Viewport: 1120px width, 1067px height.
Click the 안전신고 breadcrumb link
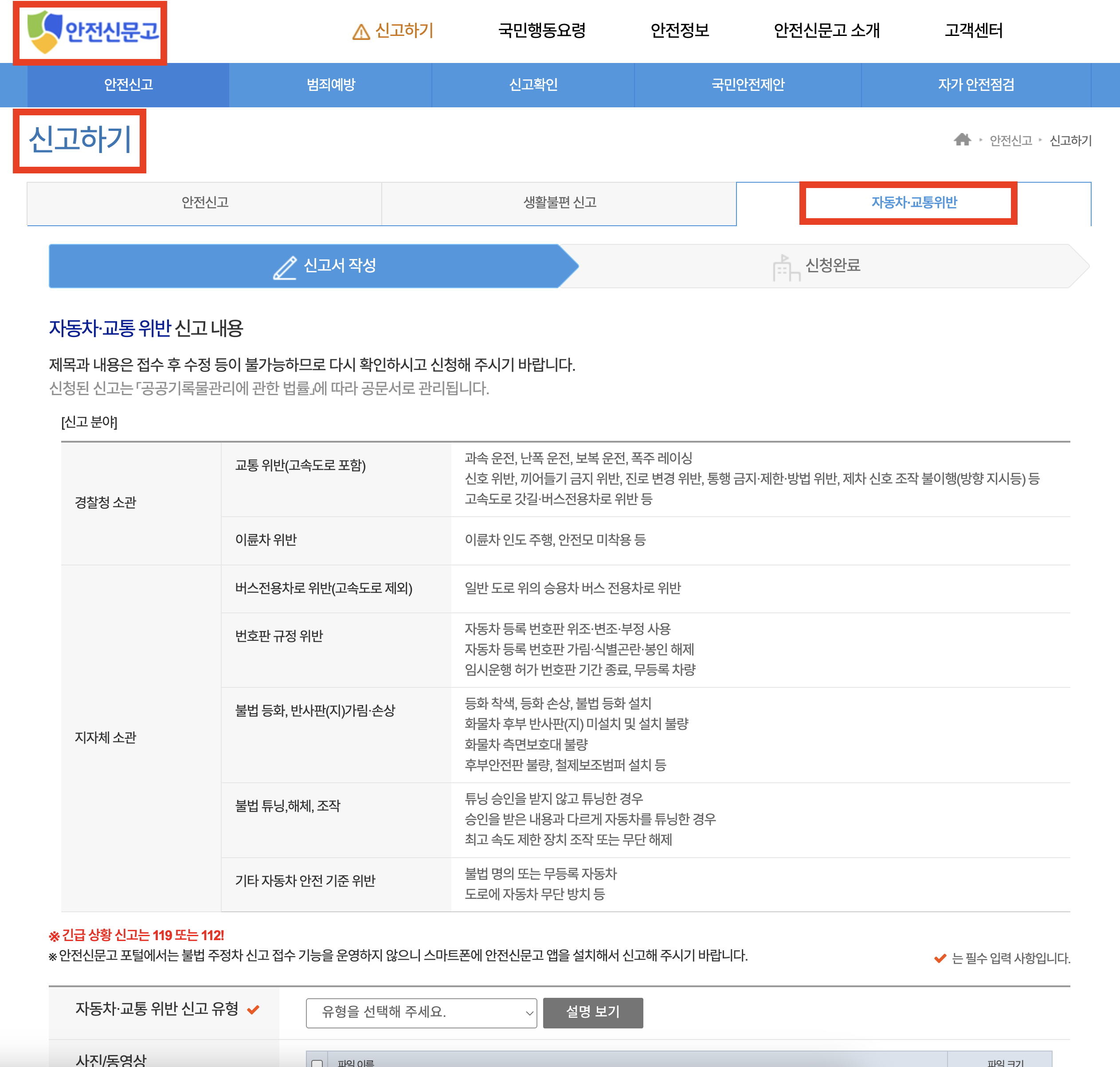point(1010,141)
